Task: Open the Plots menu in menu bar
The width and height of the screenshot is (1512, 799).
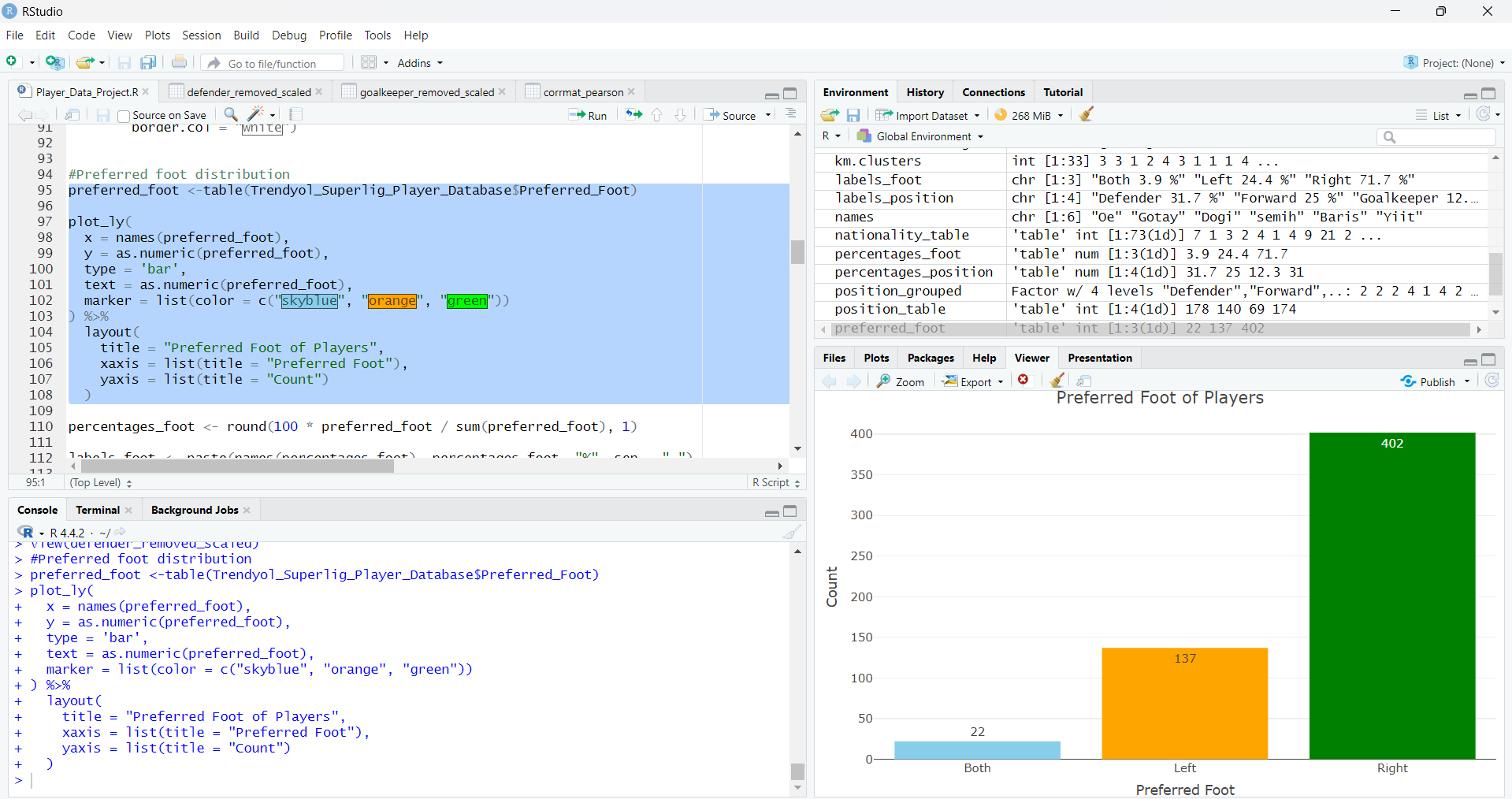Action: point(157,35)
